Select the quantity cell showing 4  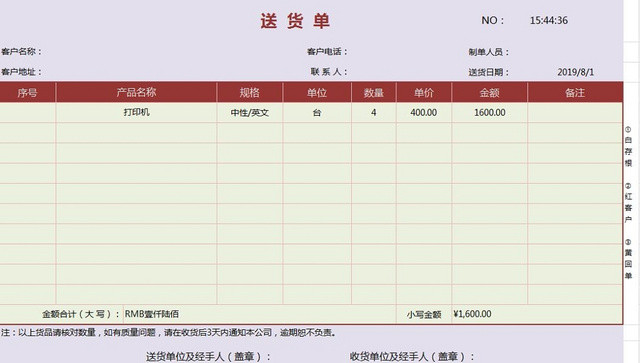pyautogui.click(x=373, y=112)
